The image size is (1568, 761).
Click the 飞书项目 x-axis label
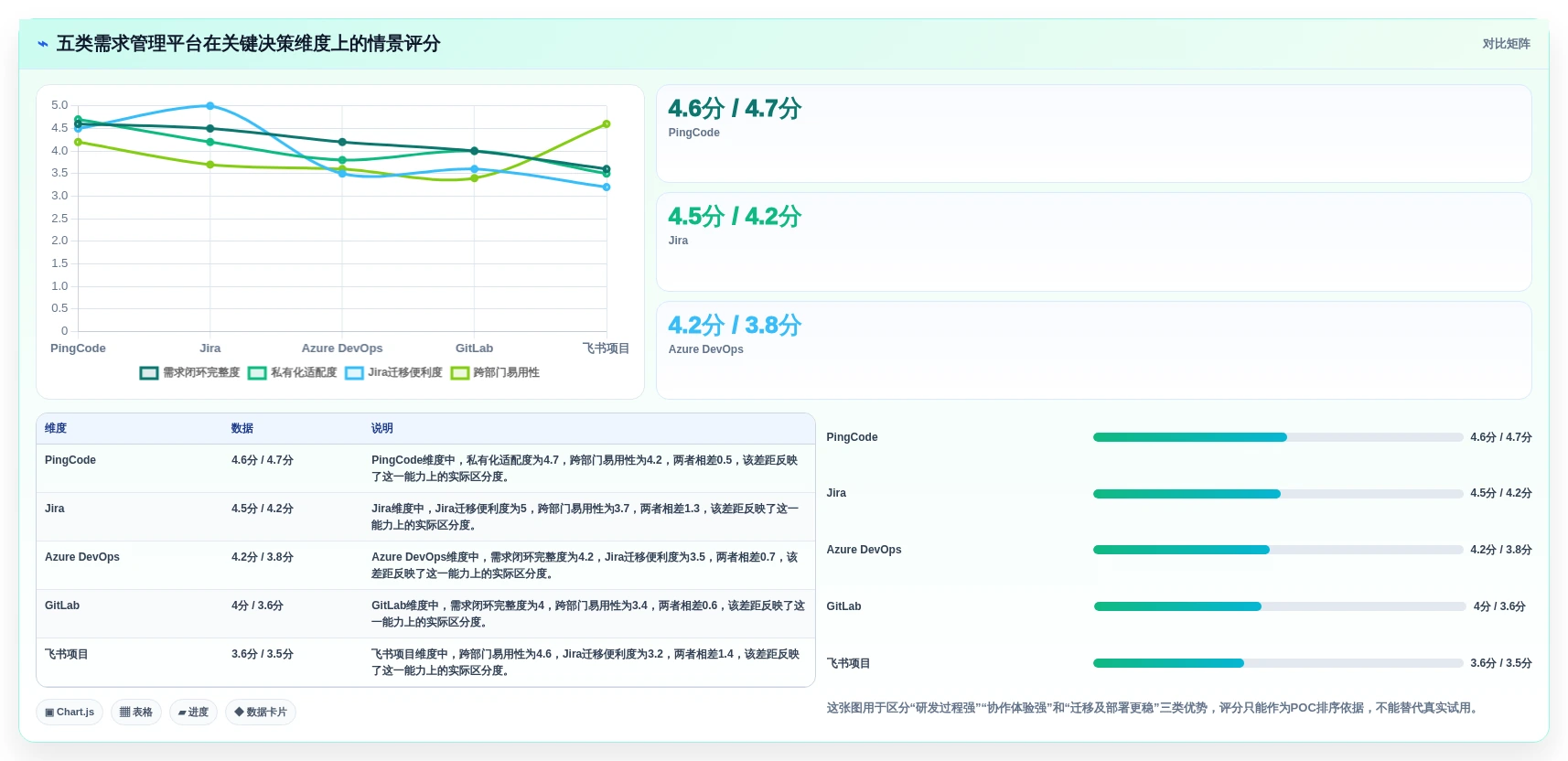pyautogui.click(x=606, y=348)
